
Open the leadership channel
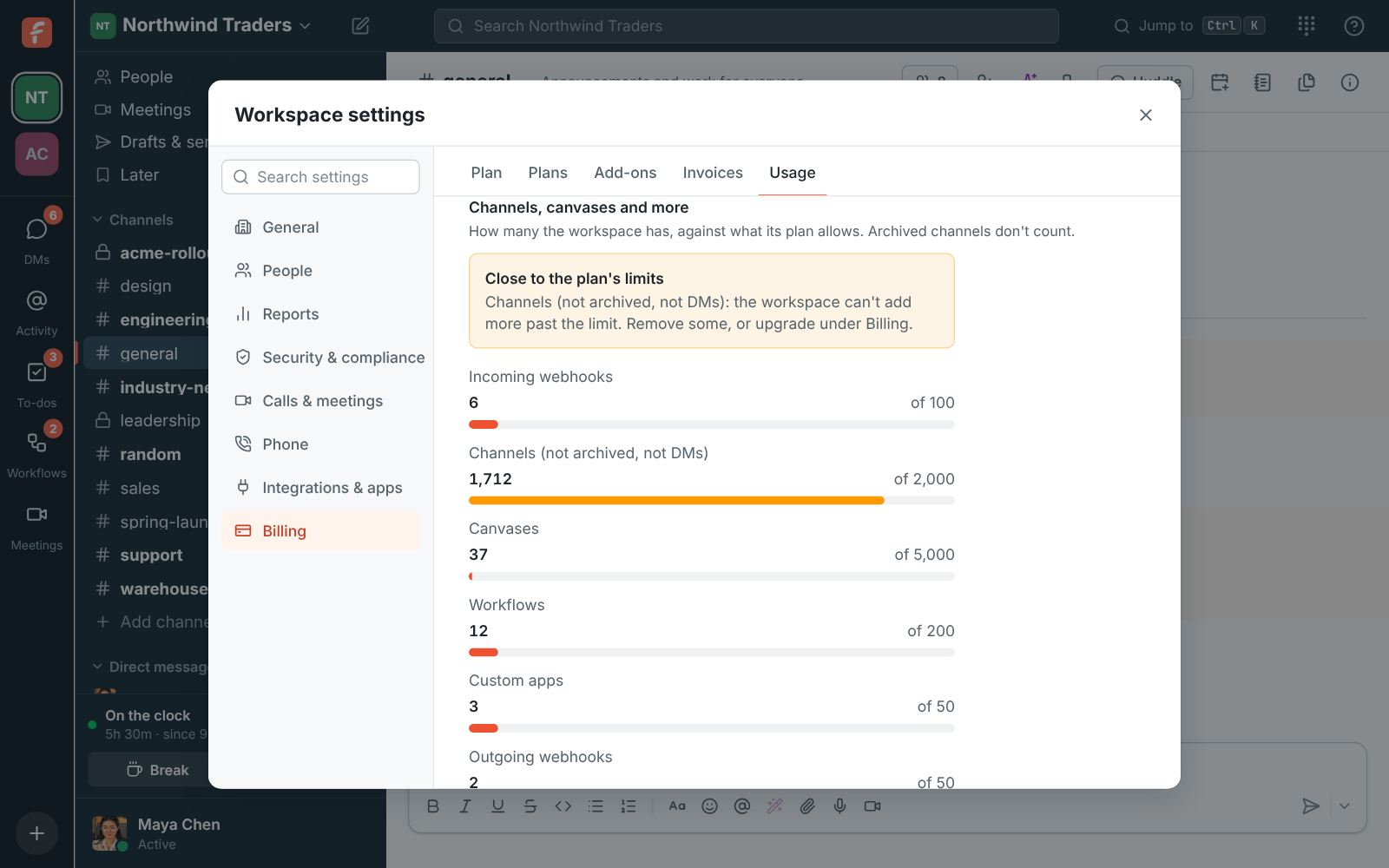tap(146, 420)
